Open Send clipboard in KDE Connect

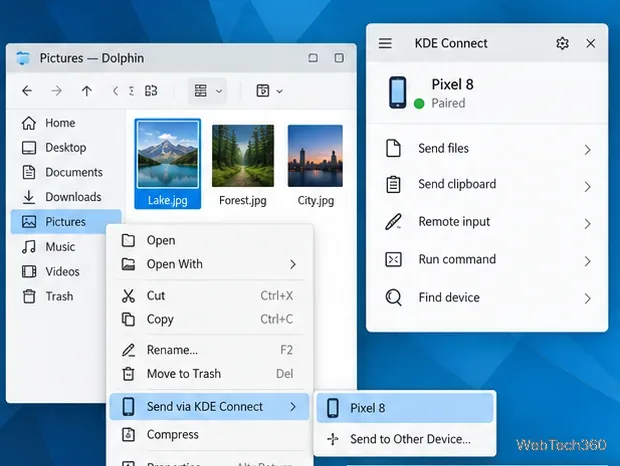click(x=487, y=185)
